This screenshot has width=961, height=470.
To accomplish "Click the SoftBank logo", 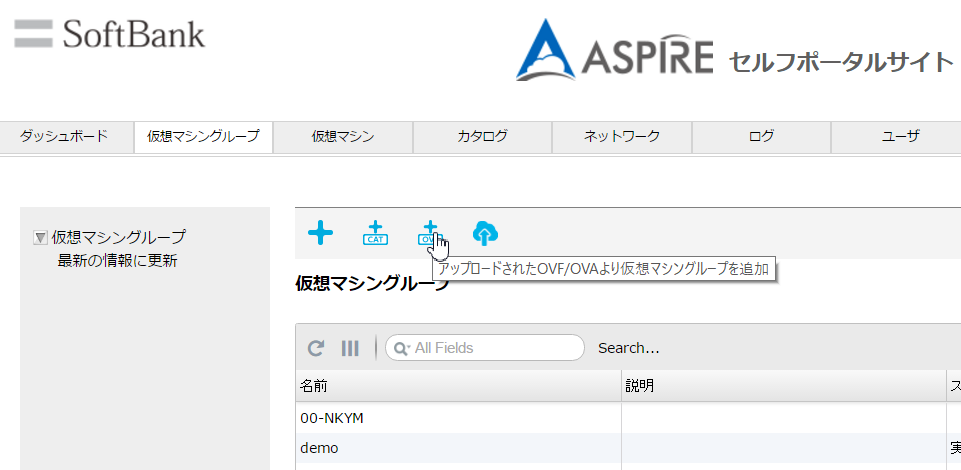I will coord(110,34).
